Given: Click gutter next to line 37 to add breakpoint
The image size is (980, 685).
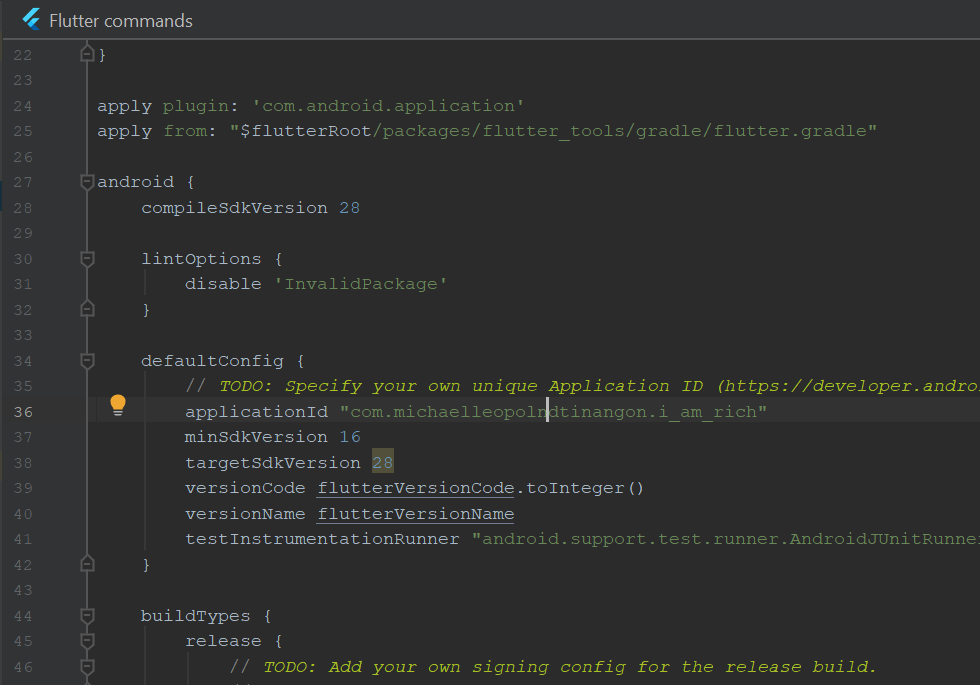Looking at the screenshot, I should coord(60,436).
